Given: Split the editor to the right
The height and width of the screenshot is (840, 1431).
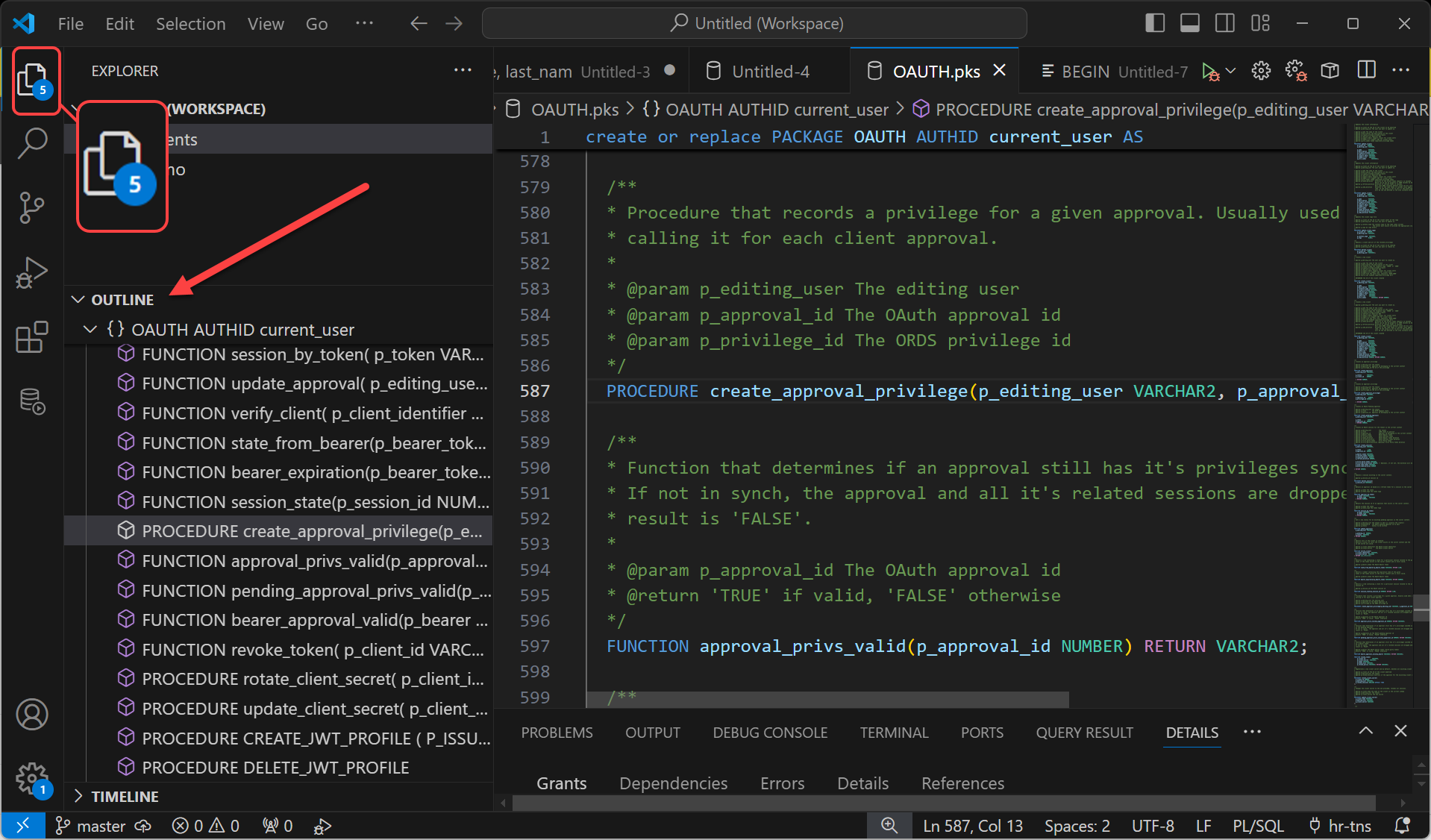Looking at the screenshot, I should [x=1366, y=71].
